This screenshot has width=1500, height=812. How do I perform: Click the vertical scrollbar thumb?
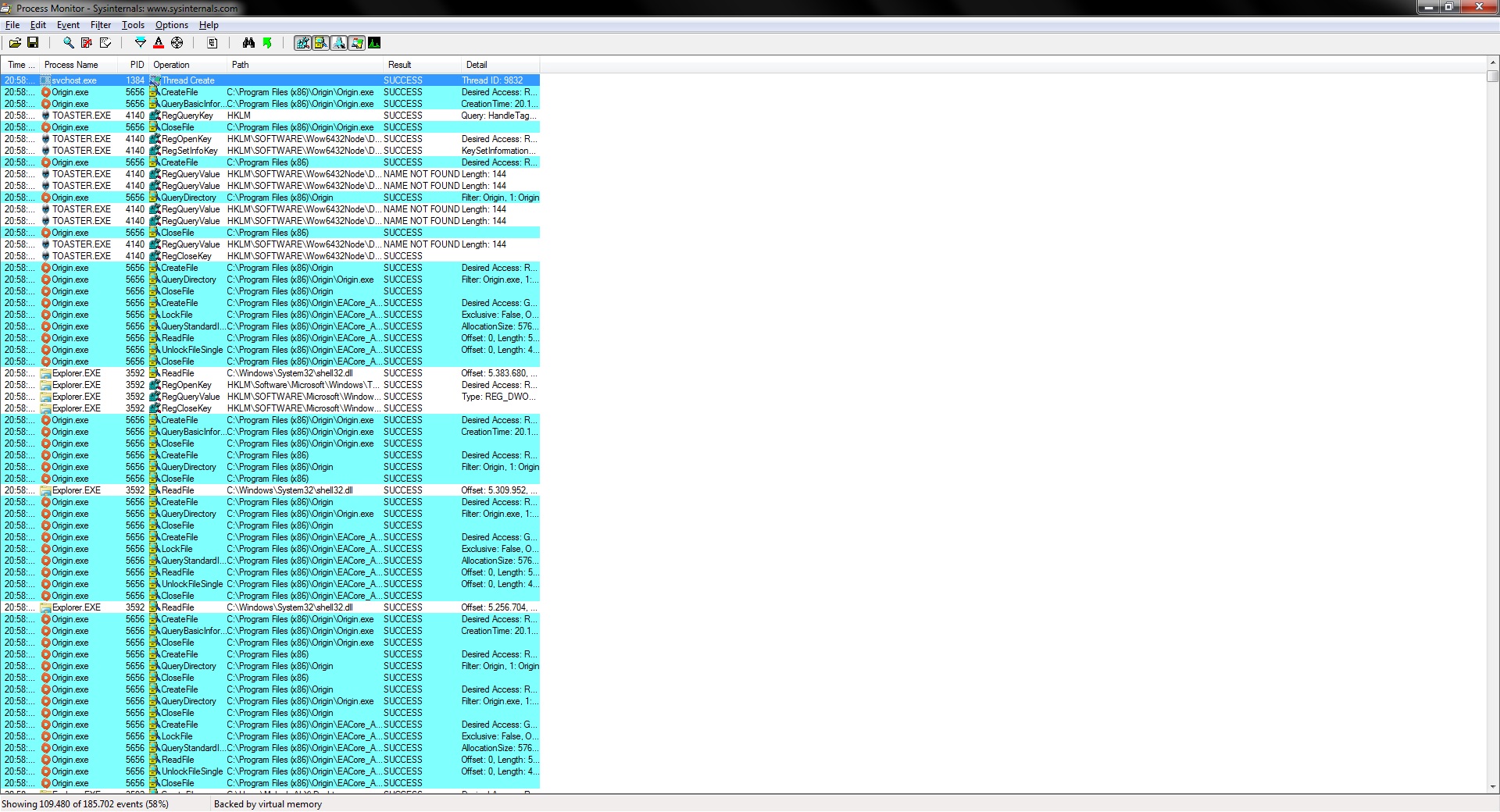(x=1492, y=76)
